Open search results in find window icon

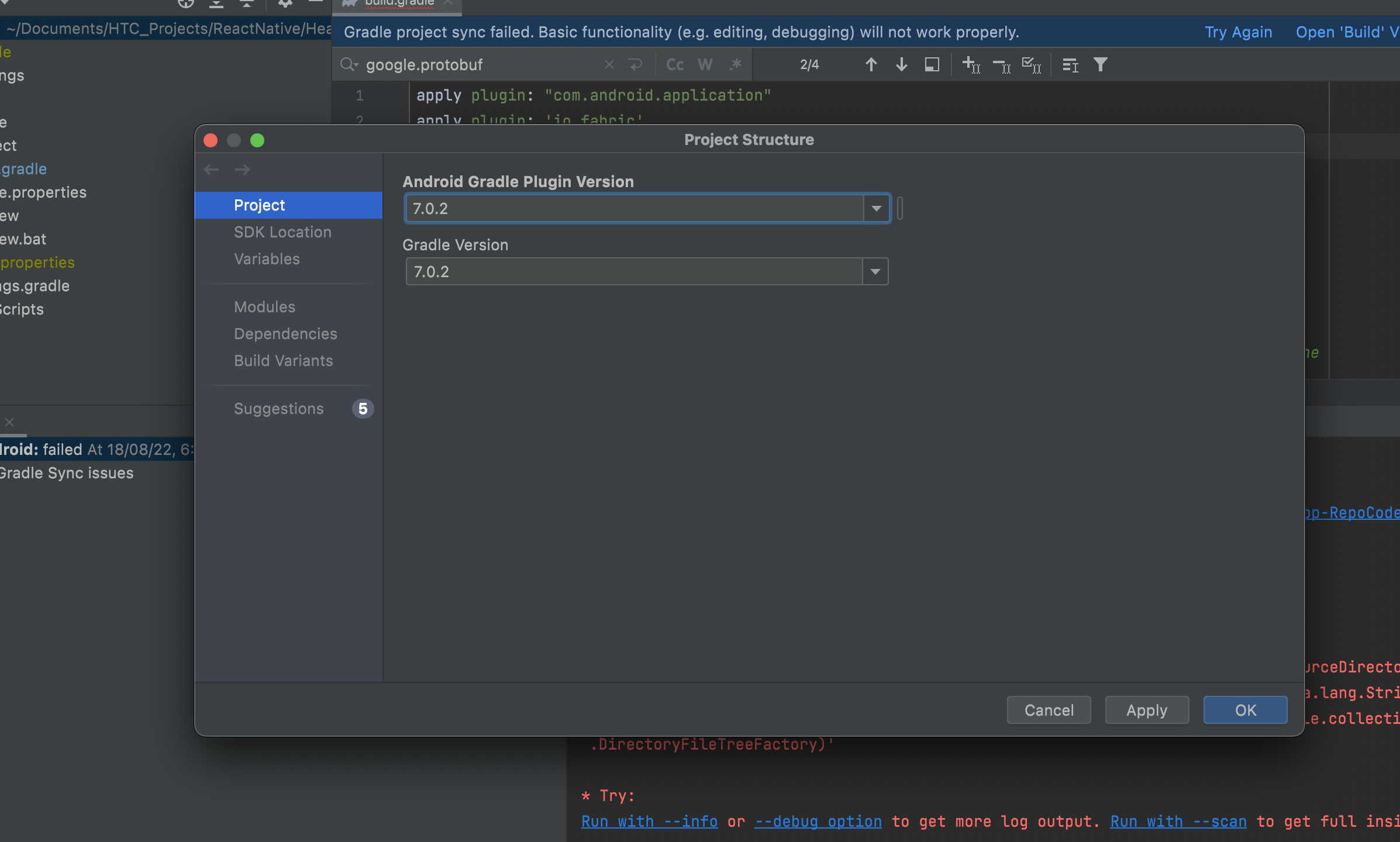(x=932, y=64)
